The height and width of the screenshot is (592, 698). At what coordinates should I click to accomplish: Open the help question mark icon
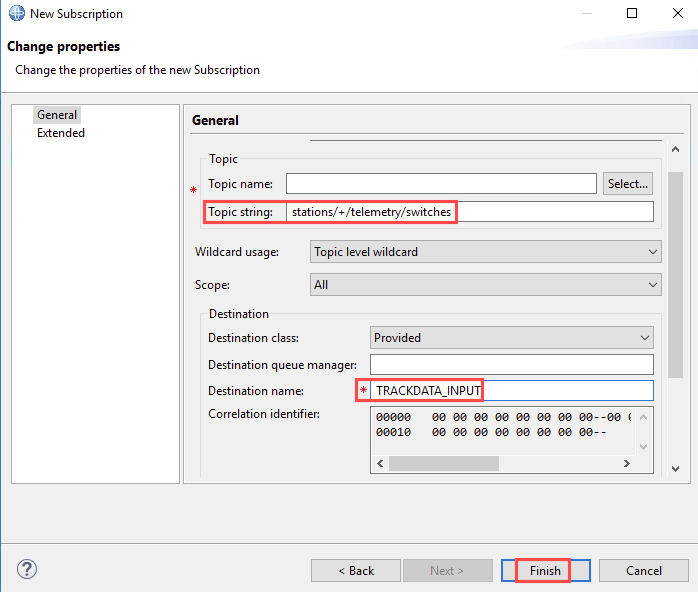[27, 569]
